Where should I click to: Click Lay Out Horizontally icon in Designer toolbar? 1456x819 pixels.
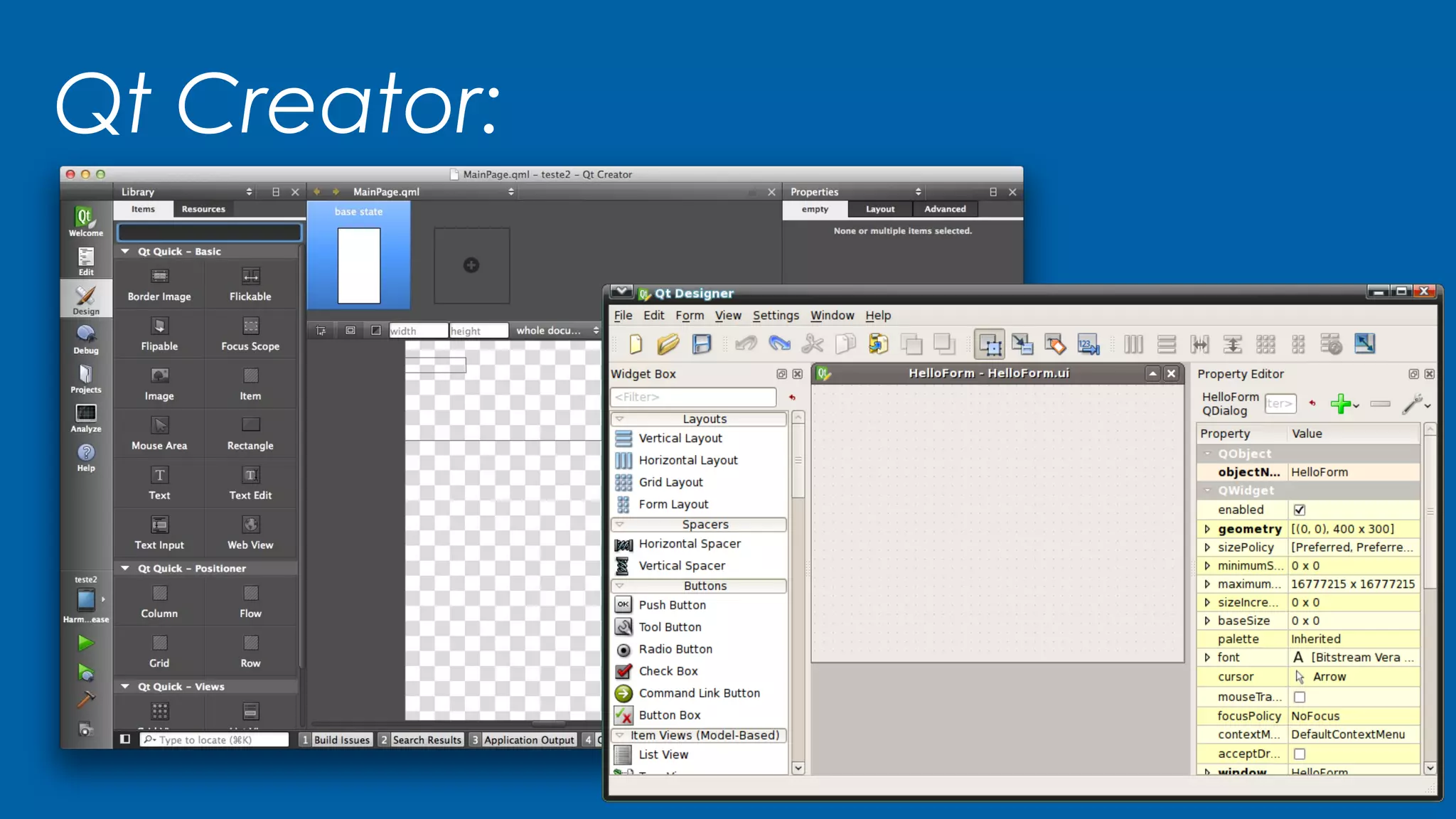click(1133, 345)
